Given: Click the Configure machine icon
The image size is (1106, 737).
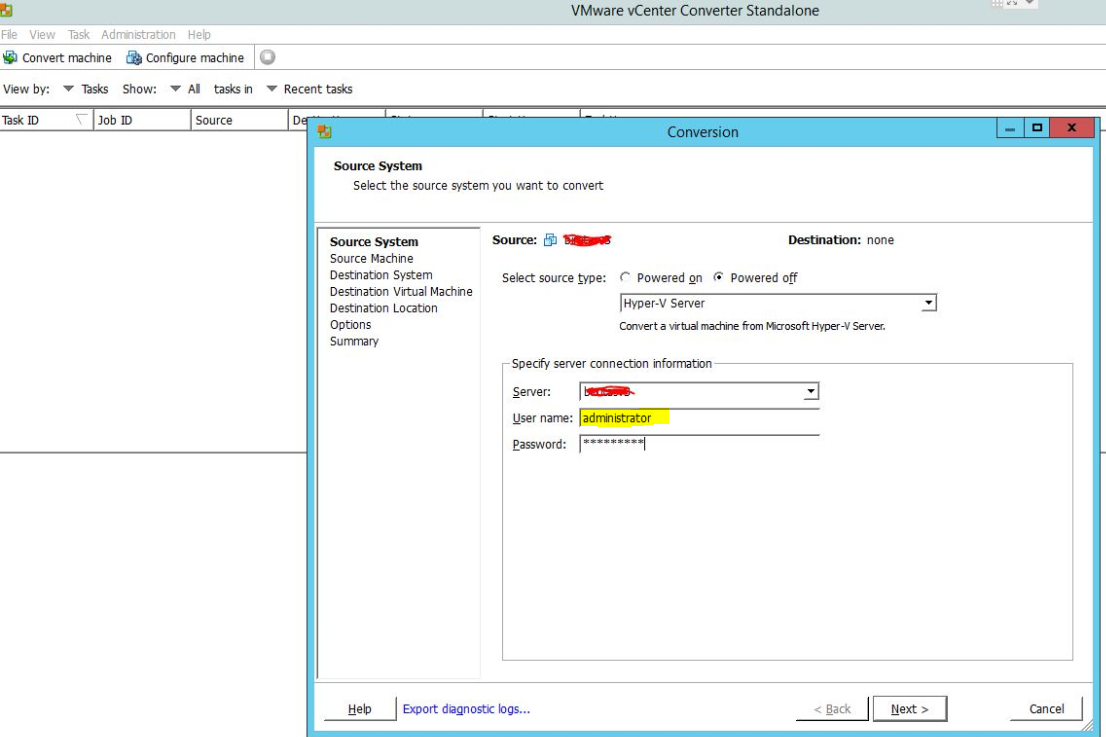Looking at the screenshot, I should 133,57.
